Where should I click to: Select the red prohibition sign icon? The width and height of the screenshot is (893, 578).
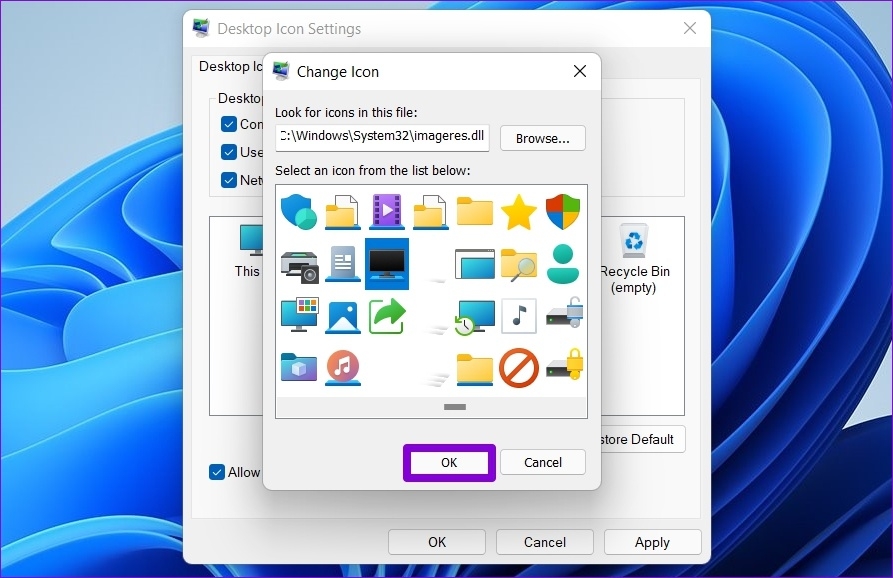tap(518, 368)
